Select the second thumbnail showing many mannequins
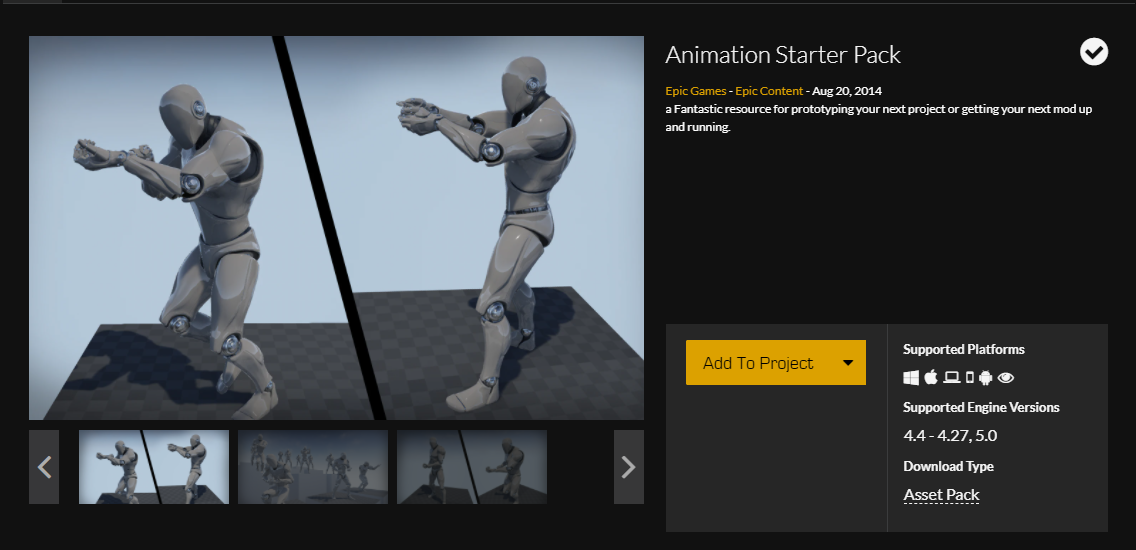Viewport: 1136px width, 550px height. (x=313, y=467)
